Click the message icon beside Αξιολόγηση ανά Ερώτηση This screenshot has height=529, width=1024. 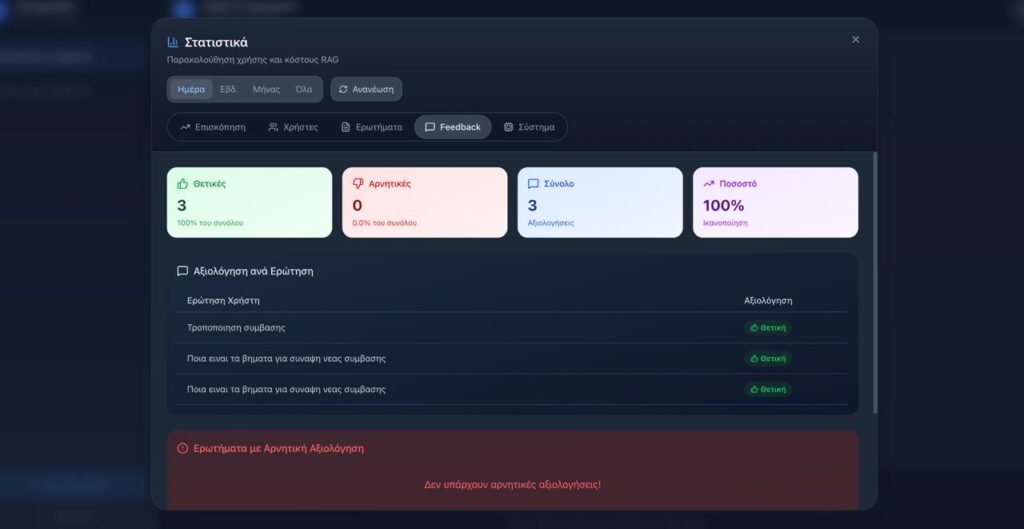tap(182, 271)
